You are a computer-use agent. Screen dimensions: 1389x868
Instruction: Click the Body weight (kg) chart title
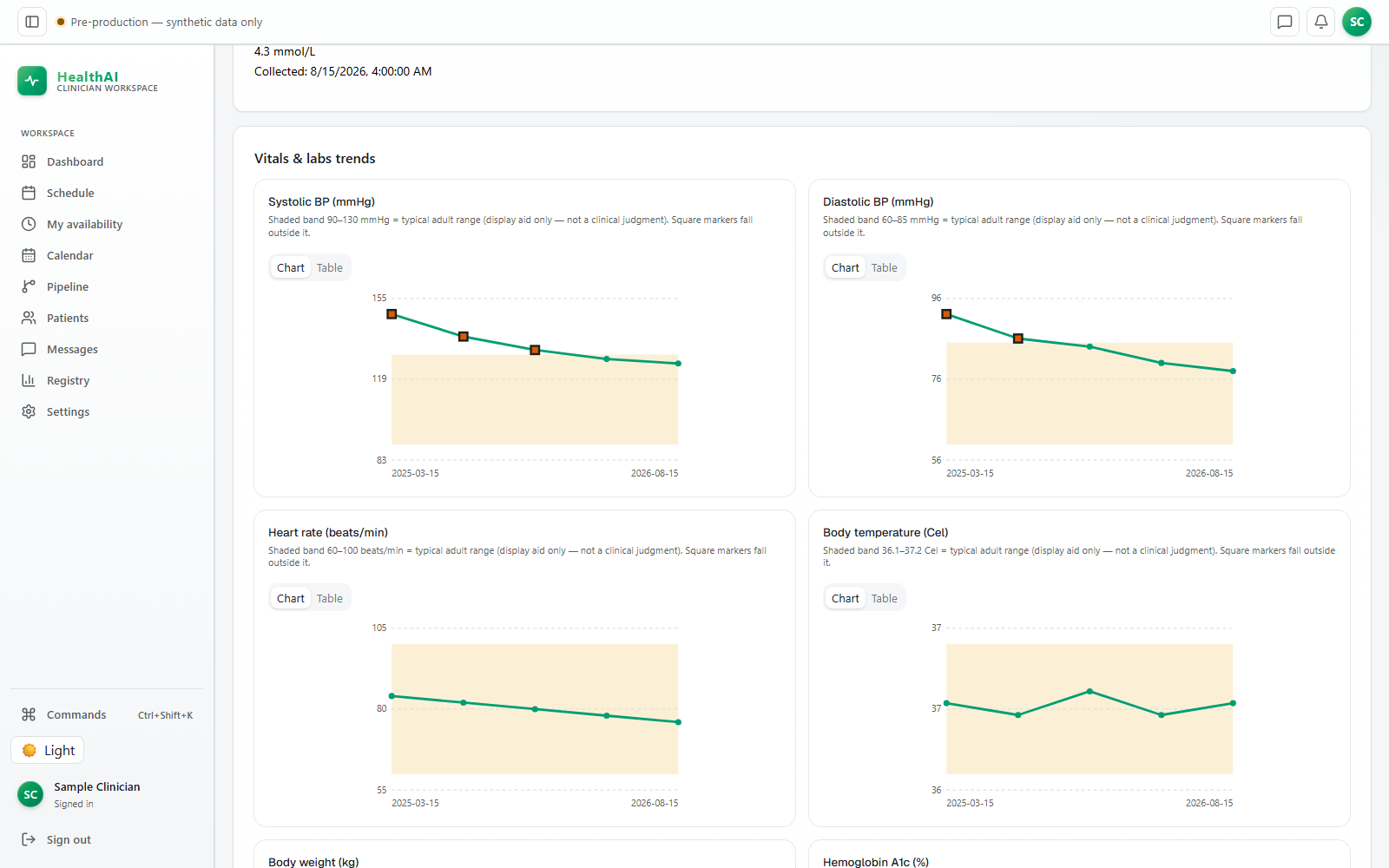[313, 862]
